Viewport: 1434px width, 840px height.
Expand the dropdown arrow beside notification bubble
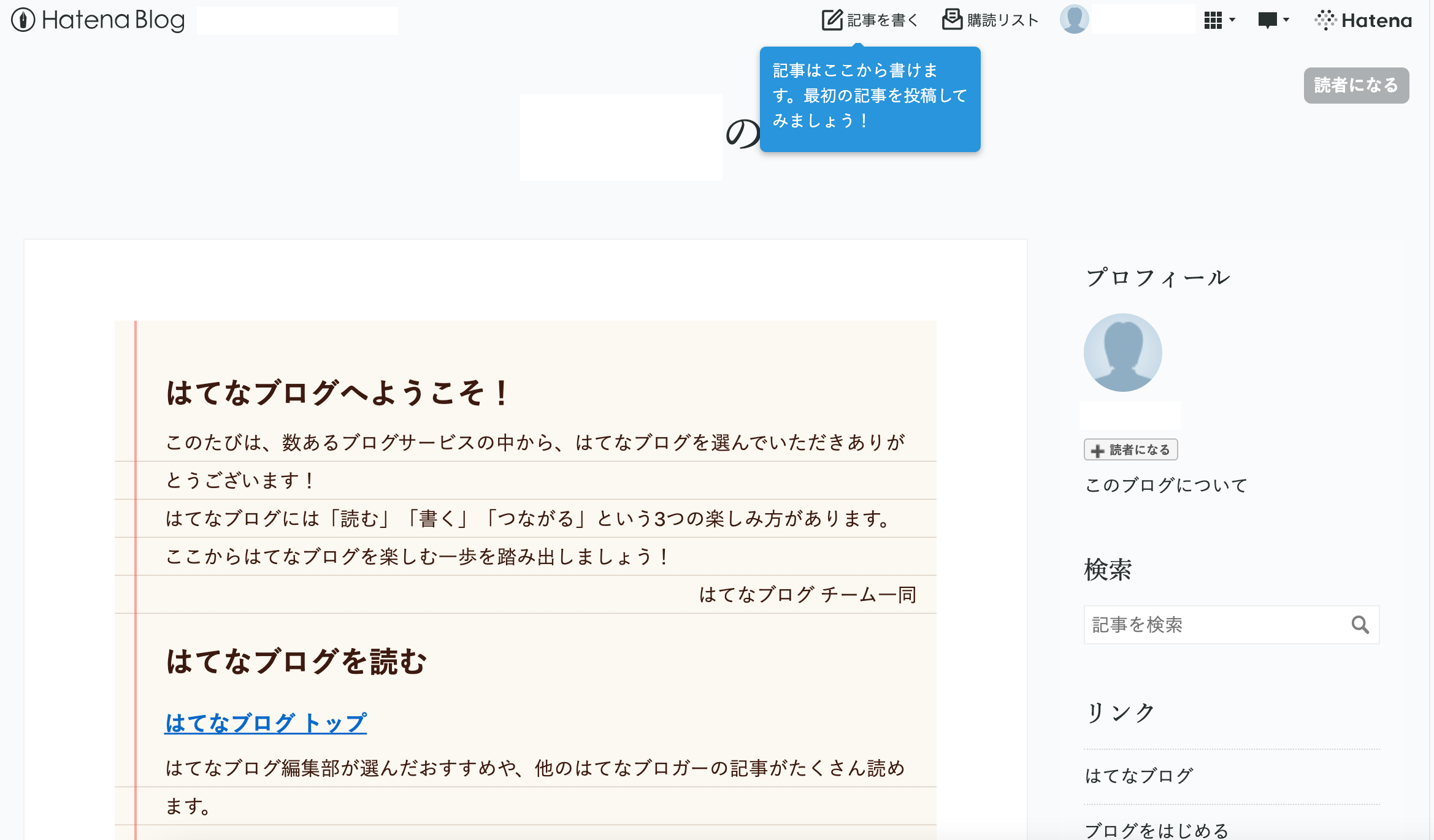click(1286, 20)
